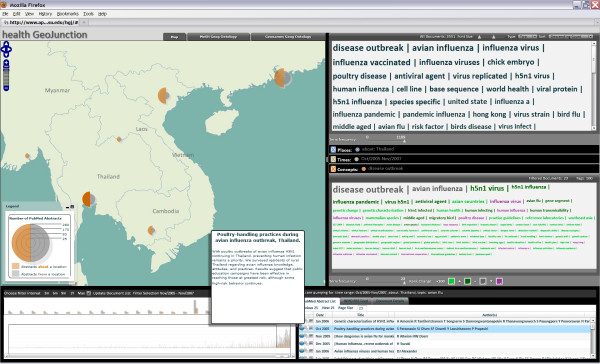Image resolution: width=600 pixels, height=364 pixels.
Task: Click the orange dot beside disease outbreak concept
Action: pos(364,169)
